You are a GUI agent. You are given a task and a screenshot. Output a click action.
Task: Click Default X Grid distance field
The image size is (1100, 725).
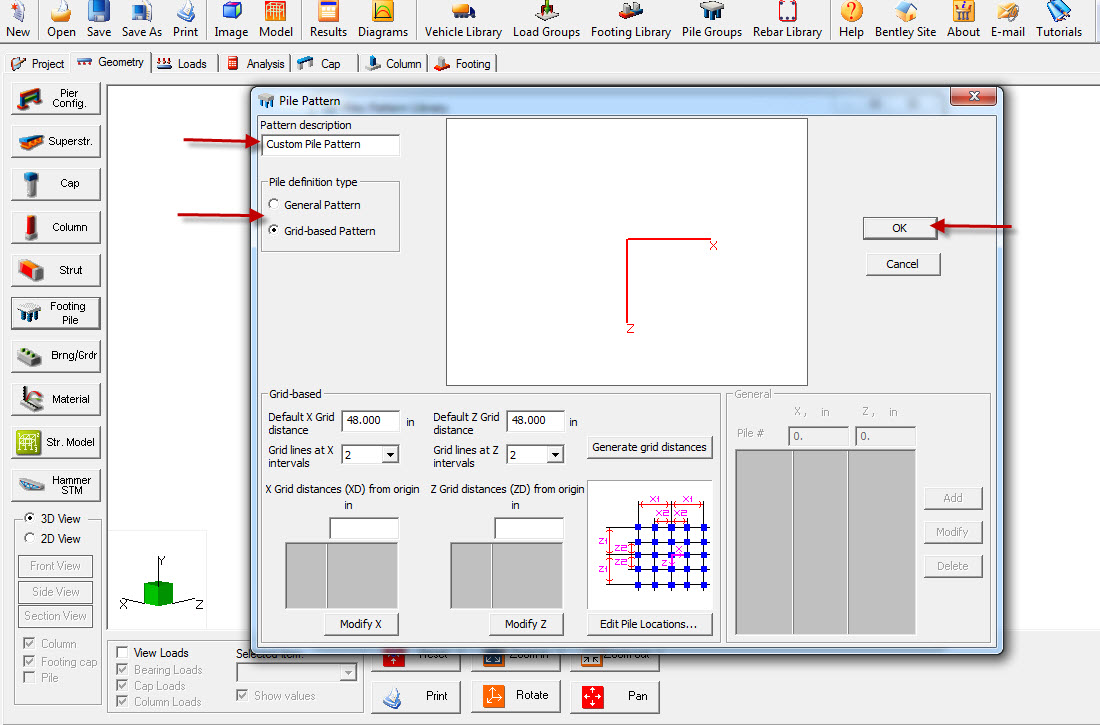370,420
